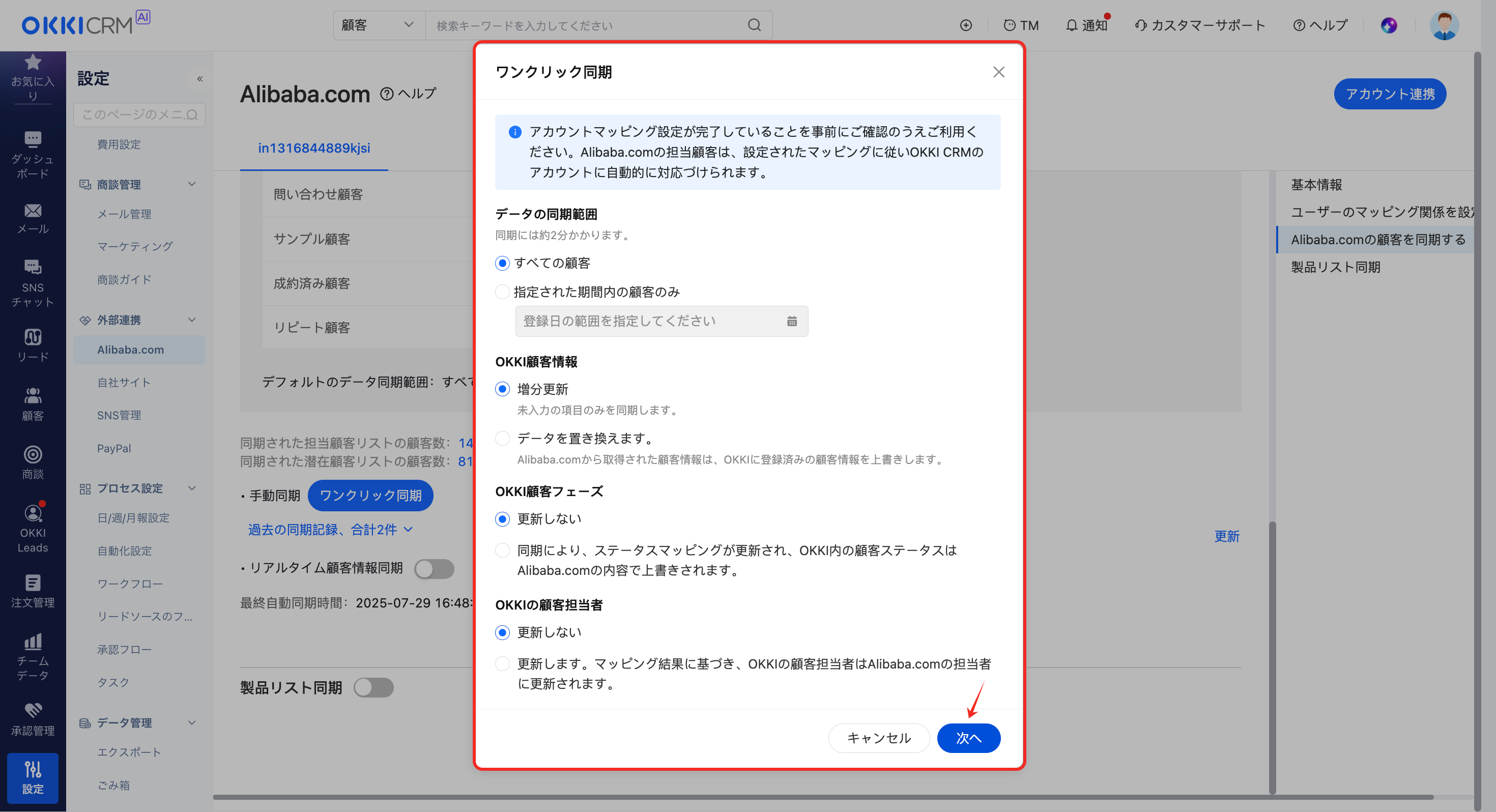
Task: Collapse the プロセス設定 settings group
Action: click(x=192, y=488)
